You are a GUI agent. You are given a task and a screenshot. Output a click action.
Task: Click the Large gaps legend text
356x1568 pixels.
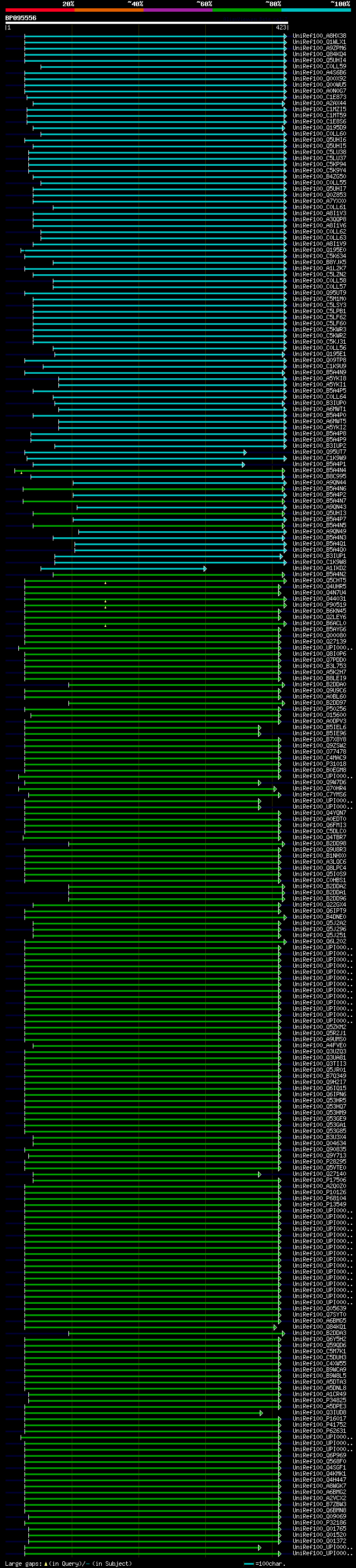(68, 1564)
